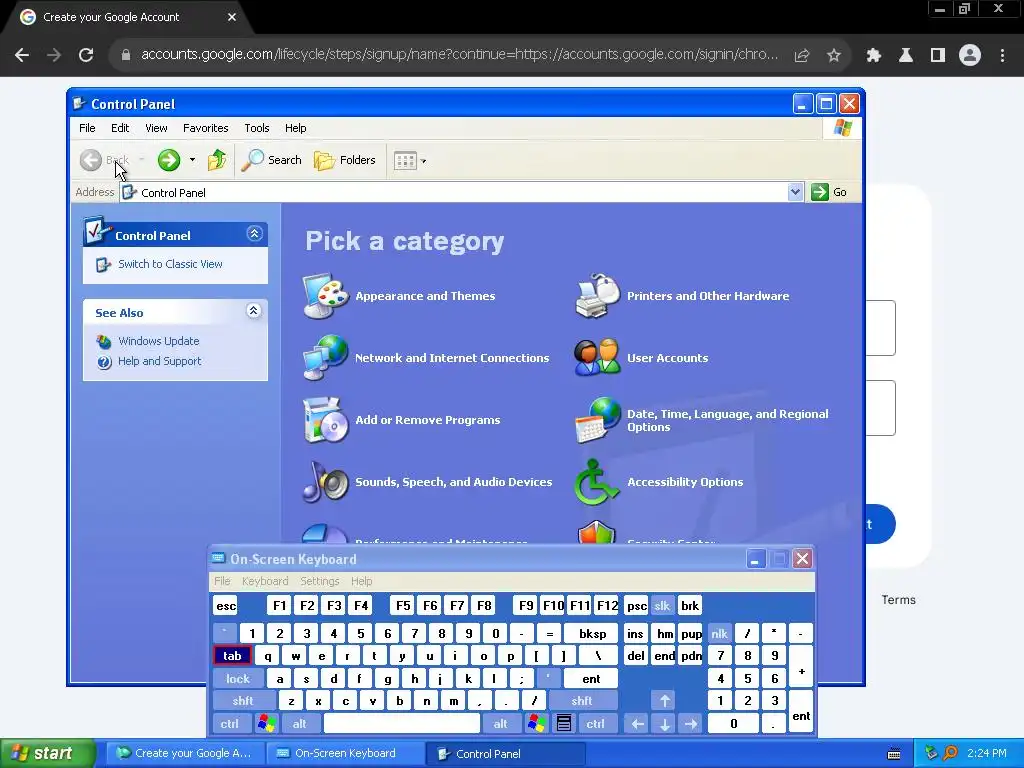This screenshot has height=768, width=1024.
Task: Click the space bar on on-screen keyboard
Action: (x=402, y=724)
